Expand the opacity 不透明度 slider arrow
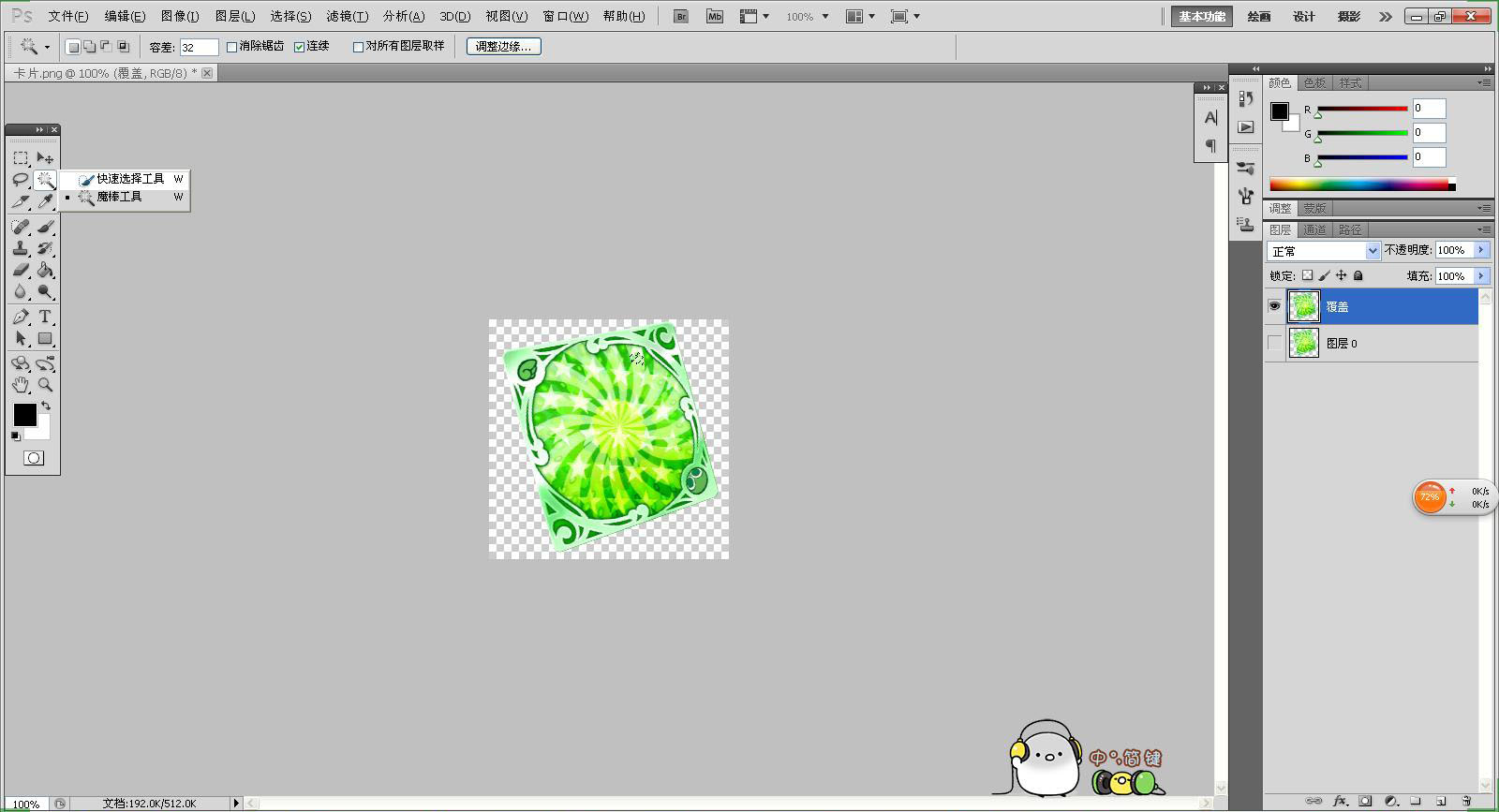Screen dimensions: 1499x812 (1480, 250)
